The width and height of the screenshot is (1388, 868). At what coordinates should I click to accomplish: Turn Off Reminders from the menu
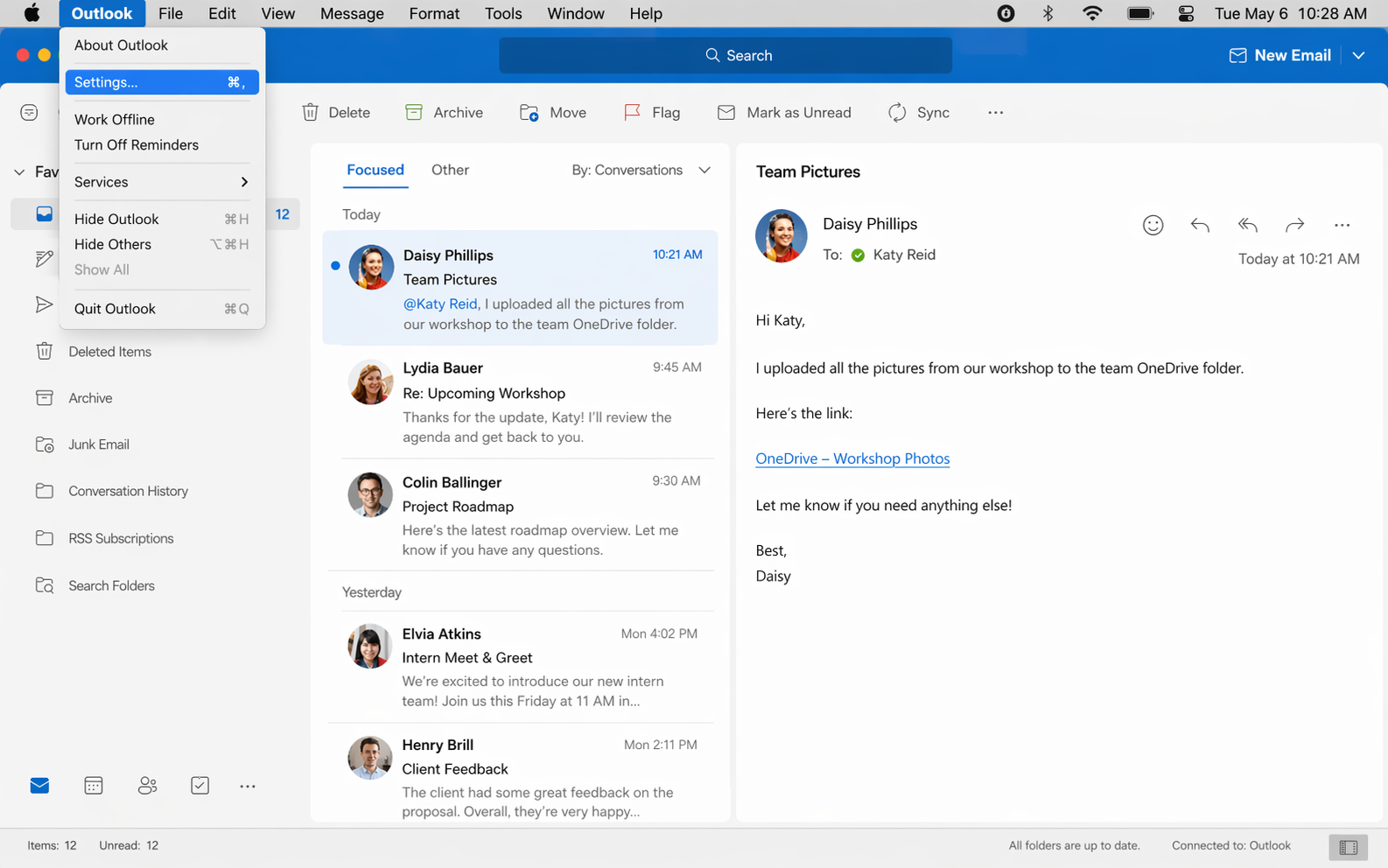tap(137, 145)
